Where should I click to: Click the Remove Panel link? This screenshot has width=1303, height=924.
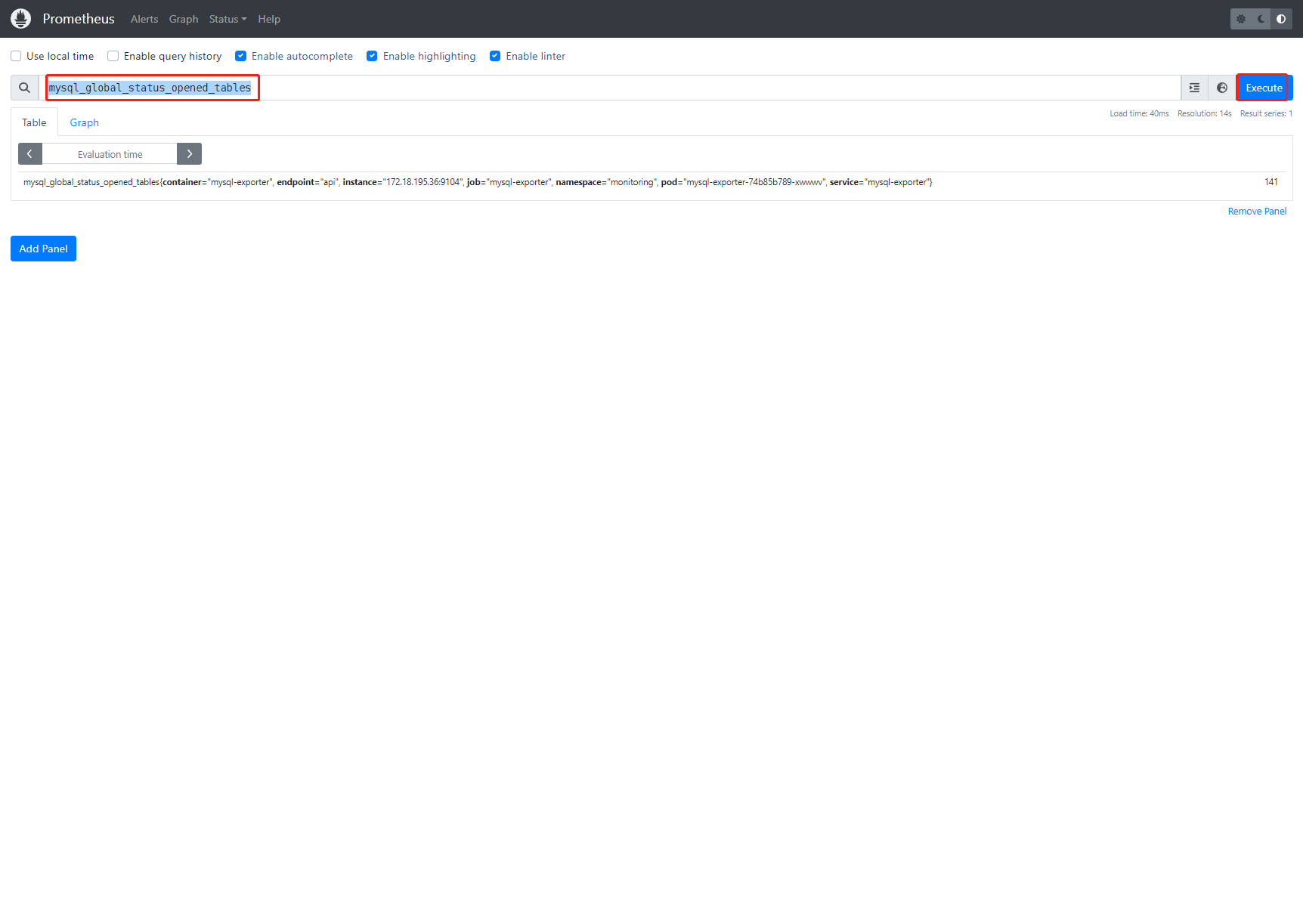1257,212
